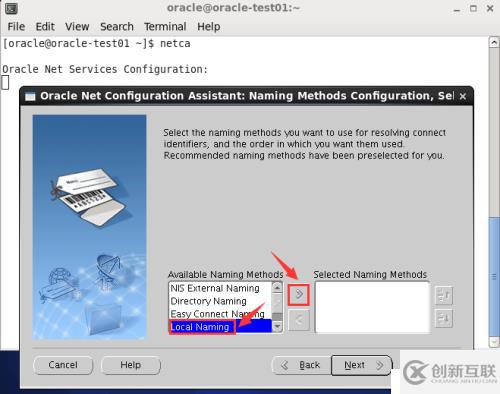Click terminal scrollbar down arrow
The height and width of the screenshot is (394, 500).
pos(494,342)
